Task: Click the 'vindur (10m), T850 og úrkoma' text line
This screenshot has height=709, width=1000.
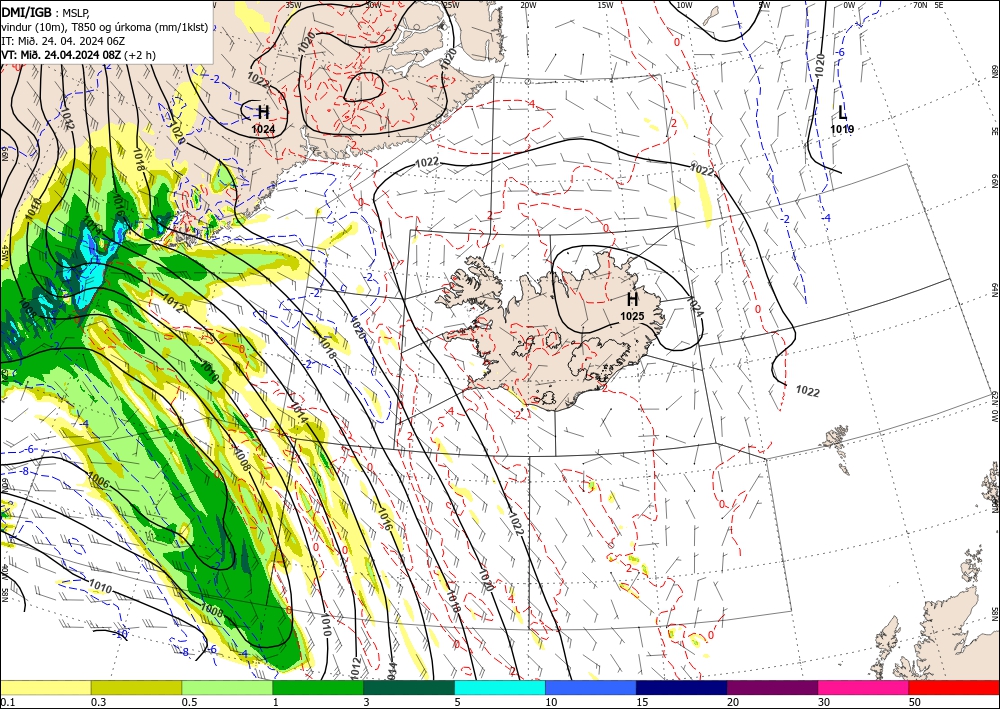Action: (x=105, y=27)
